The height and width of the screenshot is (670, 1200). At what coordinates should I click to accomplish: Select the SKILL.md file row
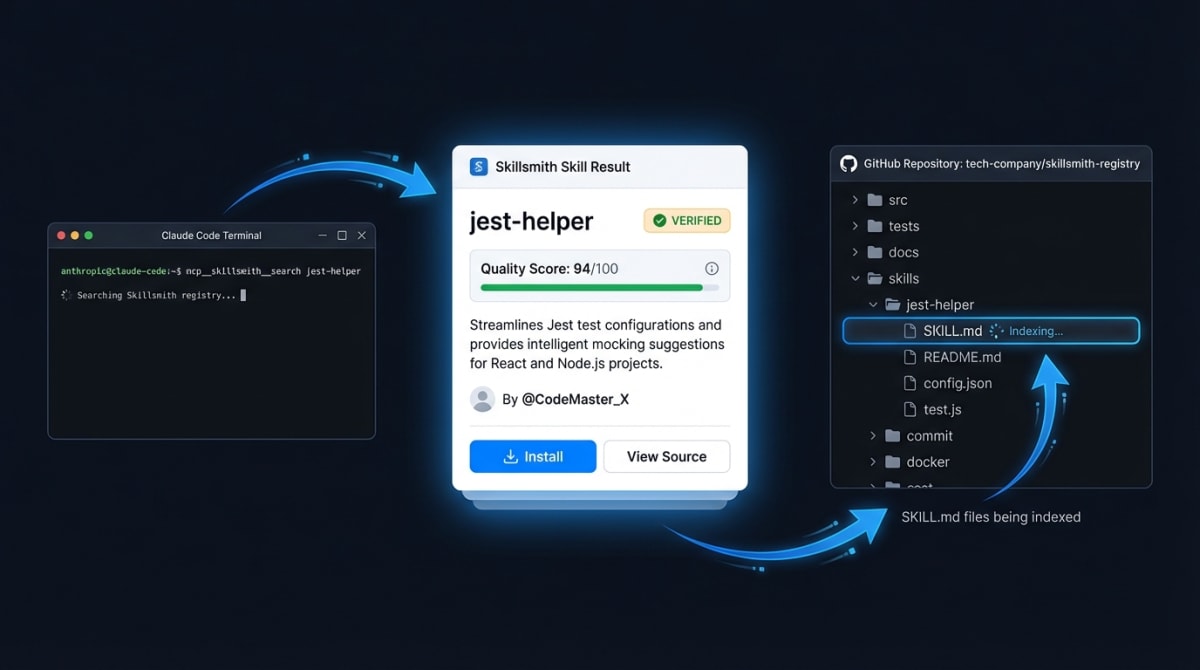click(x=991, y=331)
